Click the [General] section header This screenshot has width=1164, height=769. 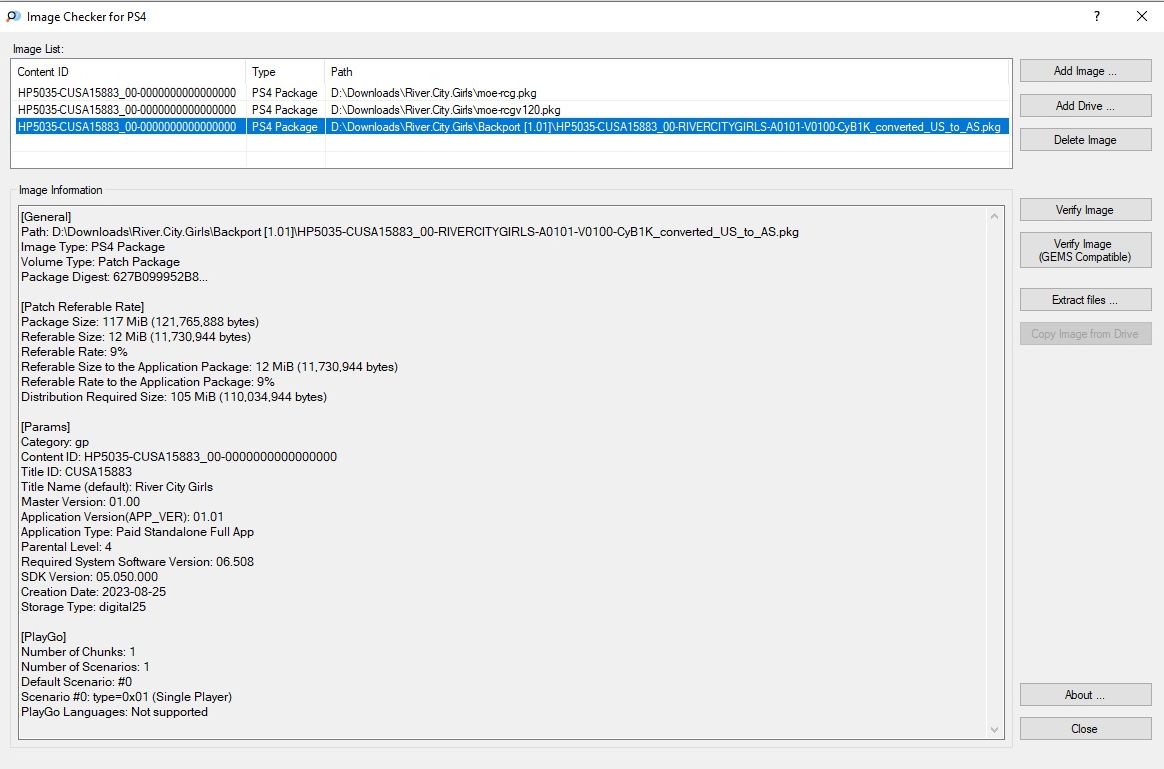(46, 217)
